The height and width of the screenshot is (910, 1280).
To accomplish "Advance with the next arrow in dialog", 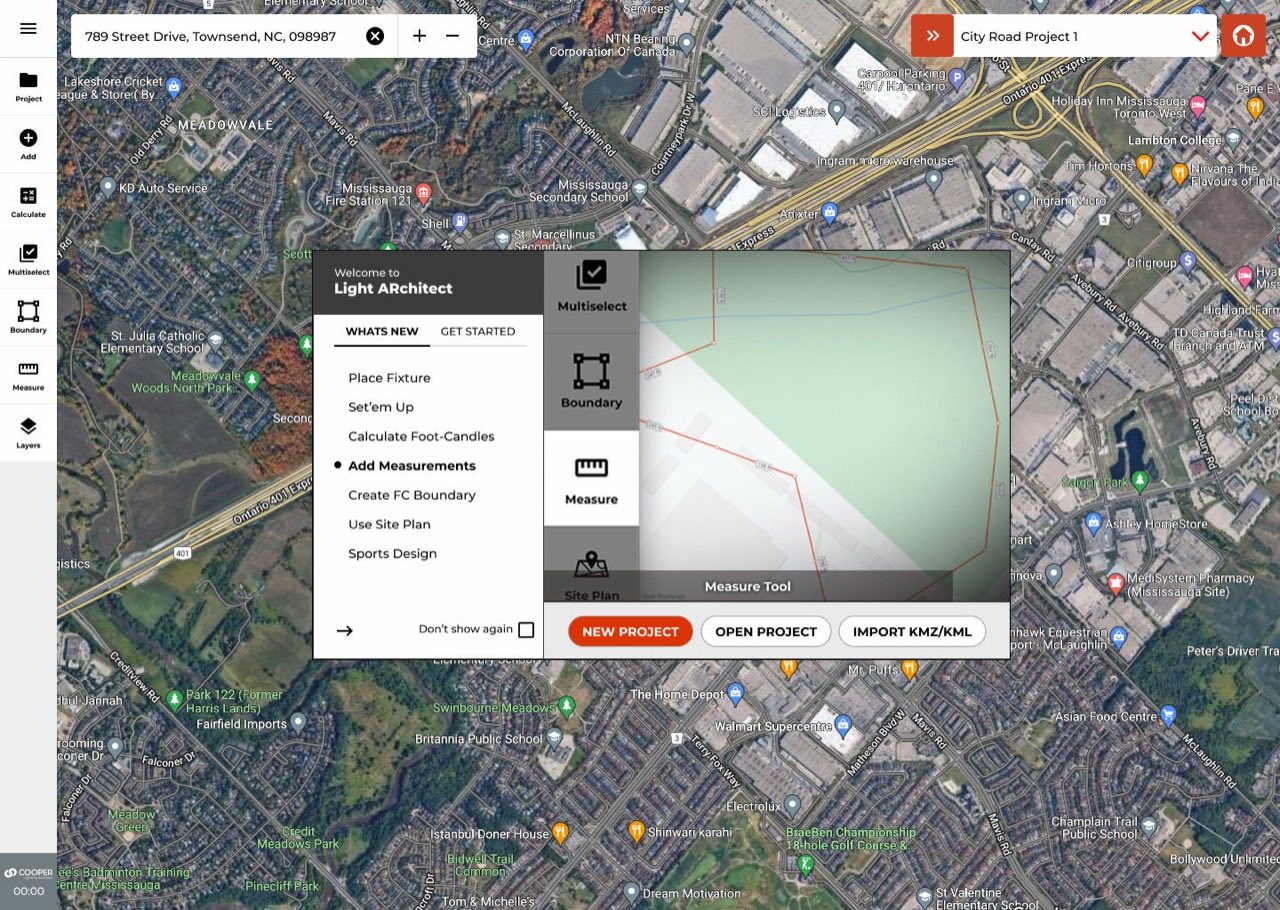I will pos(345,631).
